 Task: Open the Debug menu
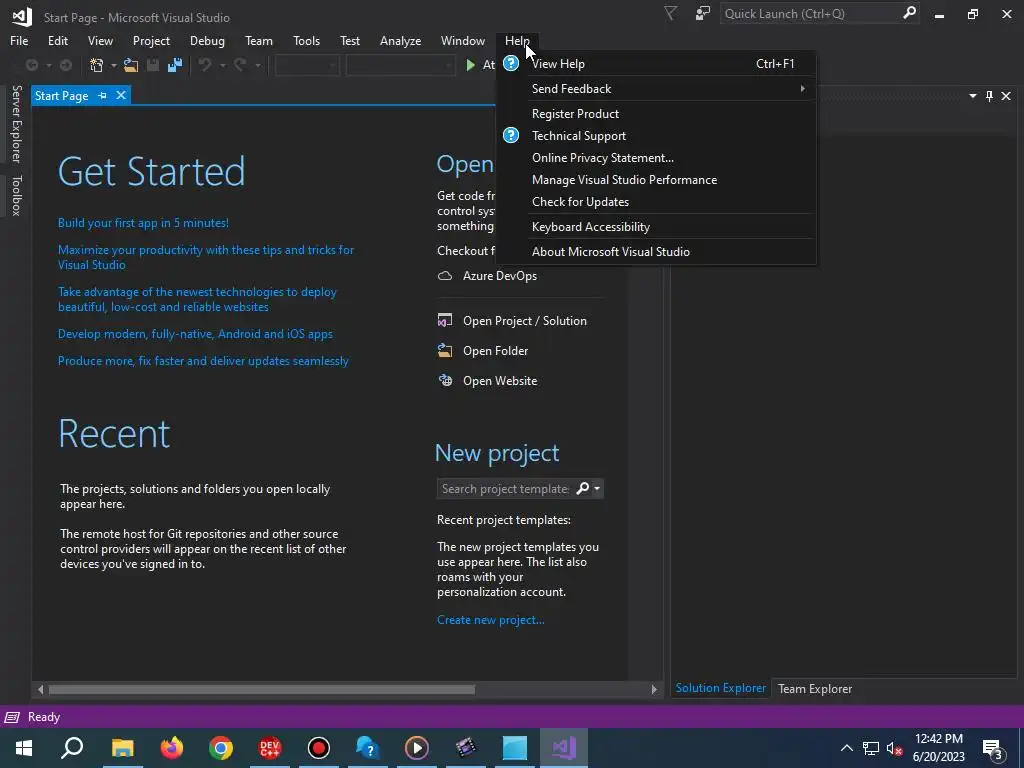207,40
